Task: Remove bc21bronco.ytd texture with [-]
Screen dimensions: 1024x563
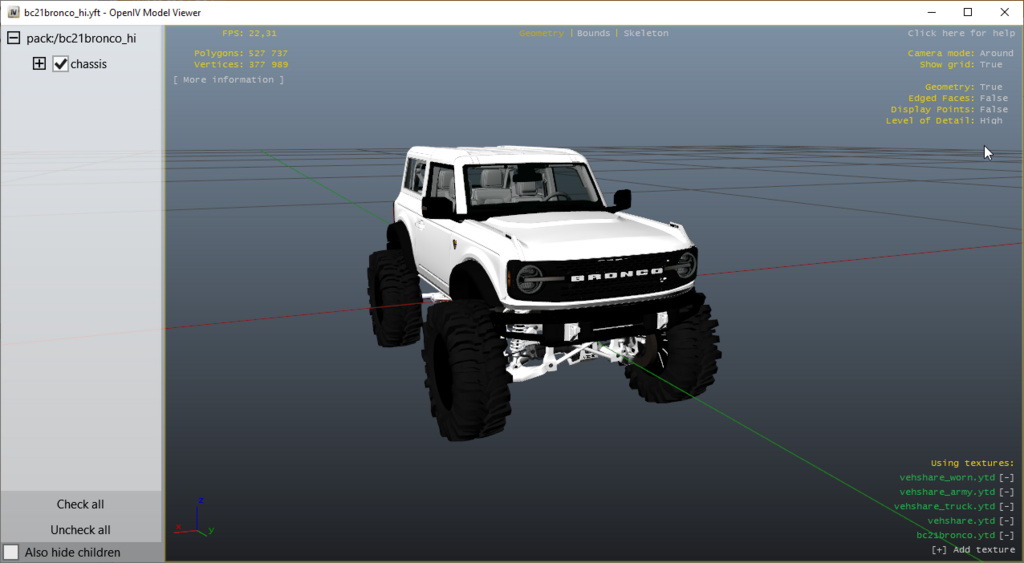Action: (x=1006, y=535)
